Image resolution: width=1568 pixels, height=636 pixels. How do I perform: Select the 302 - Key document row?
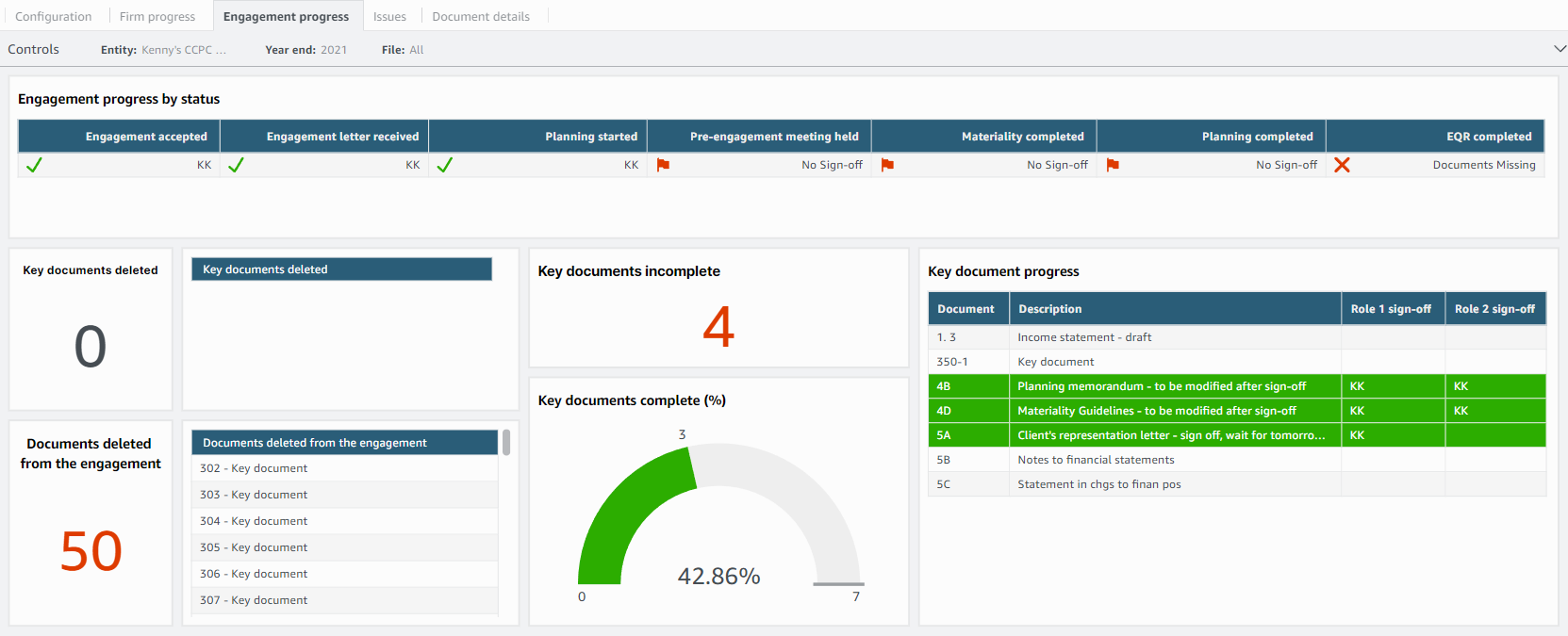(345, 468)
